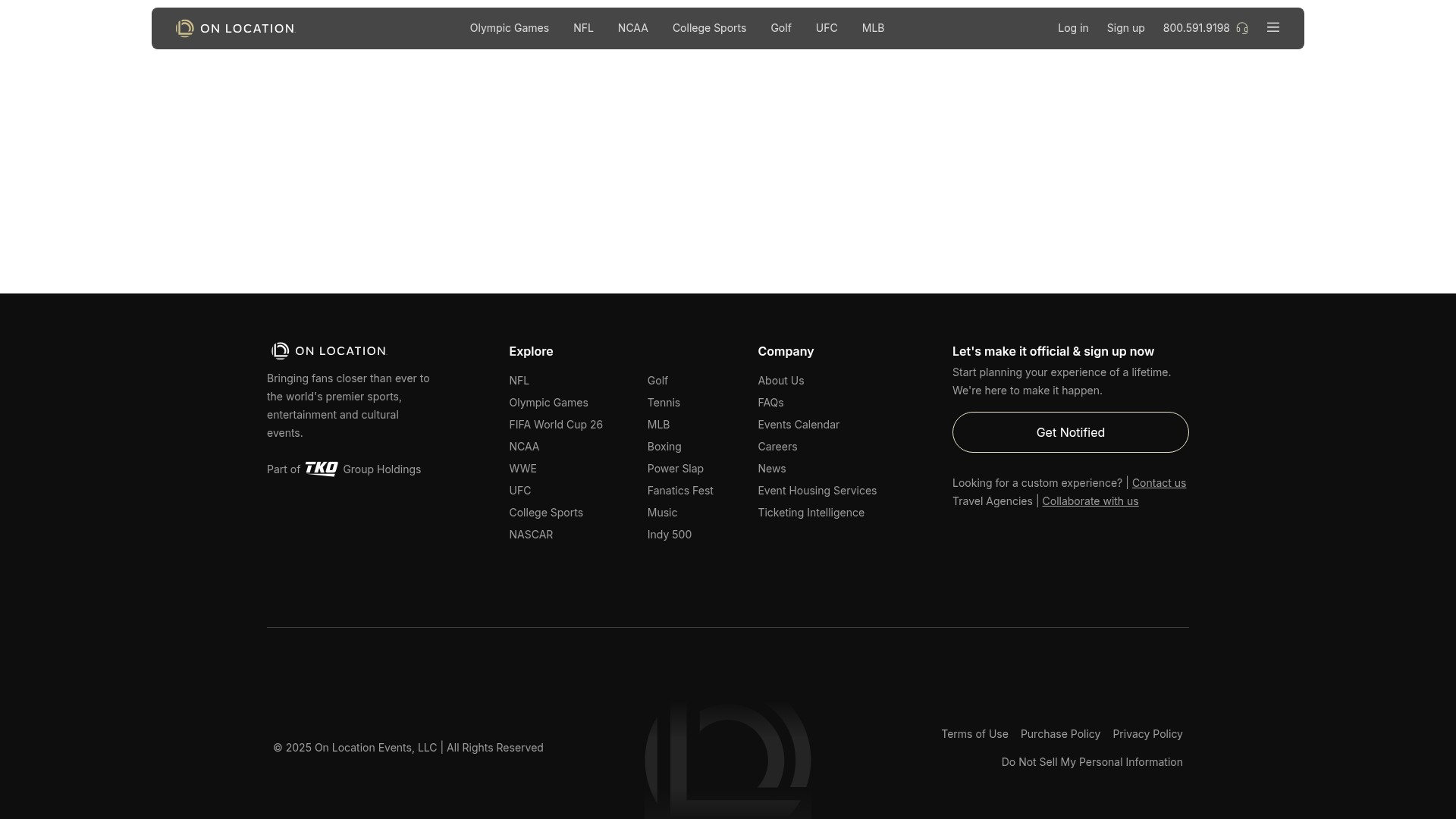Click Log in

pos(1073,28)
